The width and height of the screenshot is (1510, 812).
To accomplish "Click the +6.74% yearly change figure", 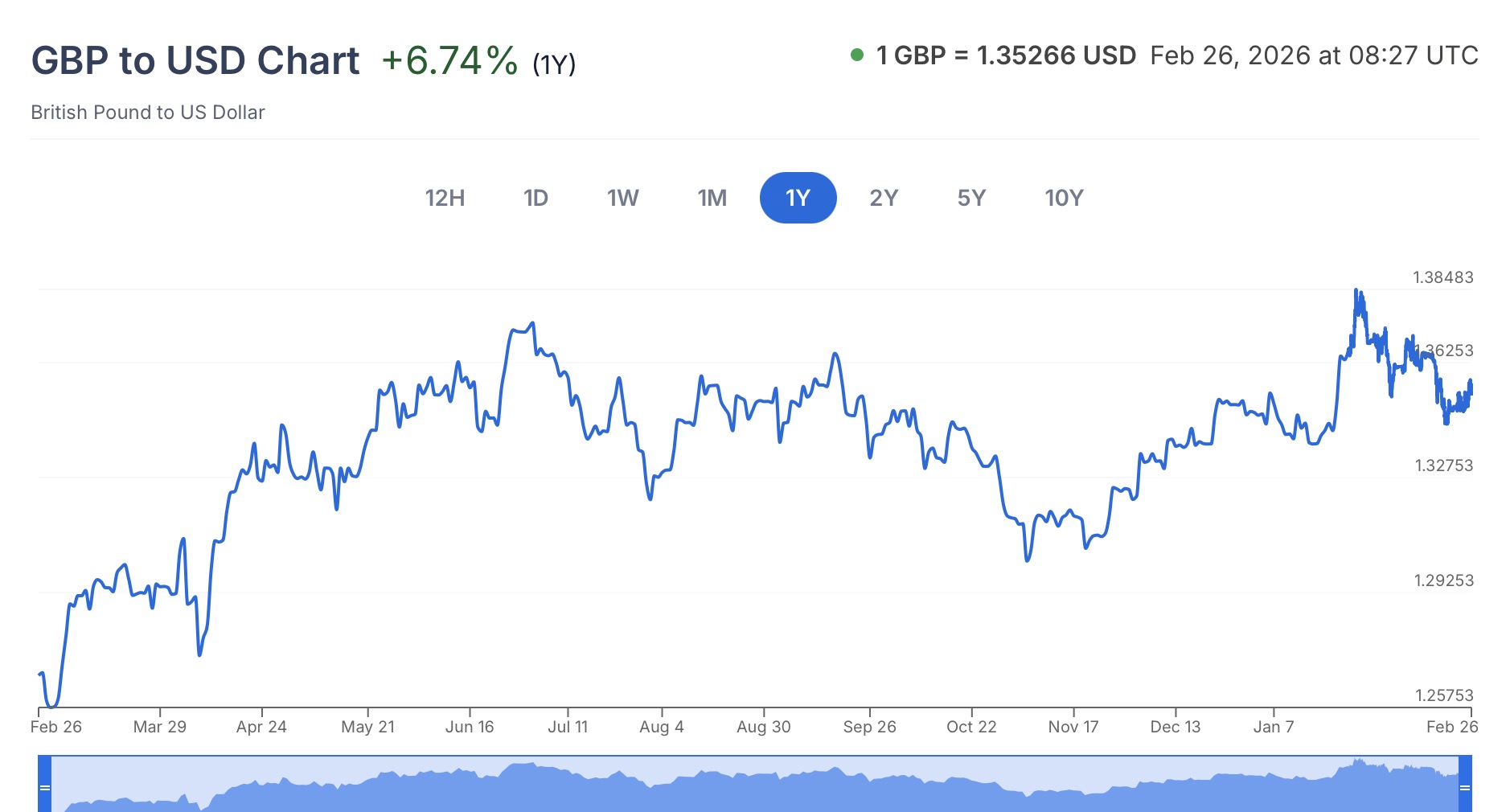I will click(449, 61).
